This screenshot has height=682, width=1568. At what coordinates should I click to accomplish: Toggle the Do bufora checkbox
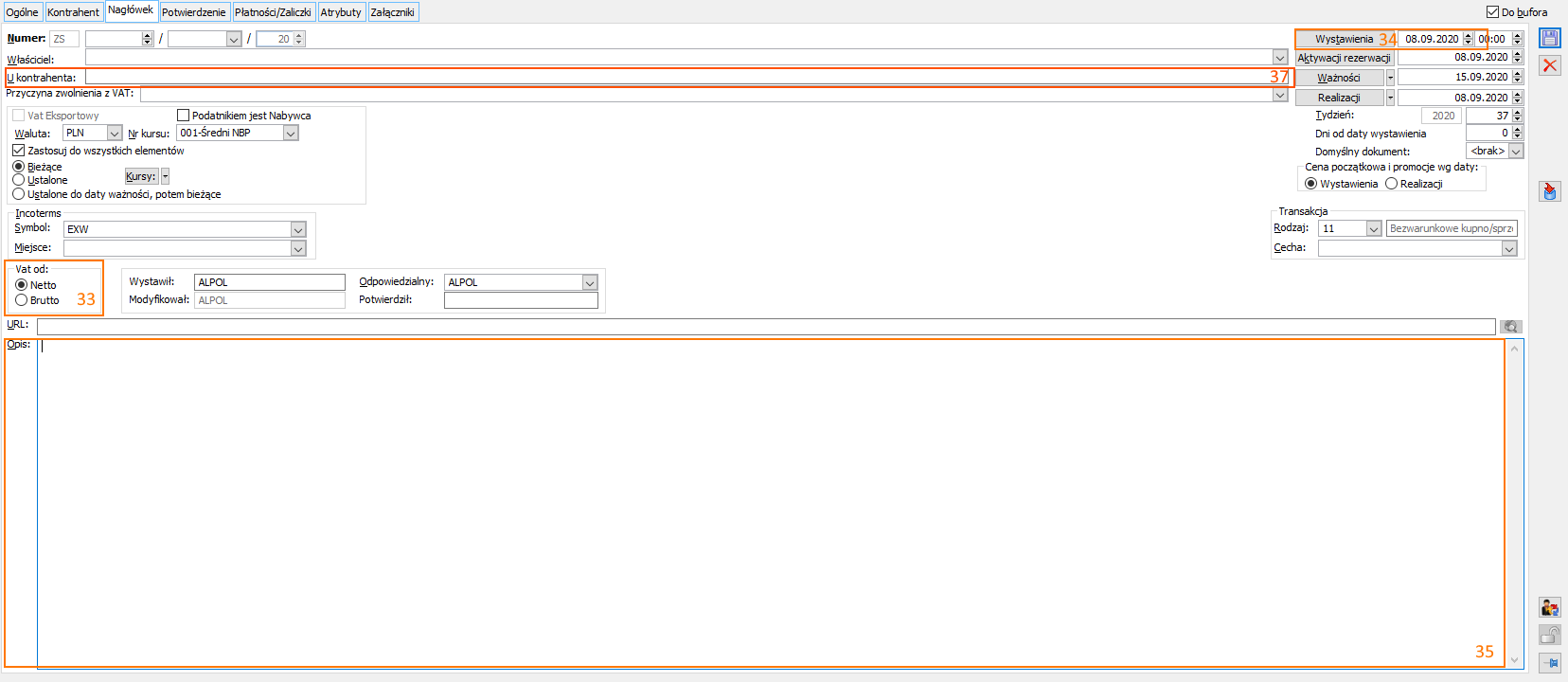click(1492, 12)
